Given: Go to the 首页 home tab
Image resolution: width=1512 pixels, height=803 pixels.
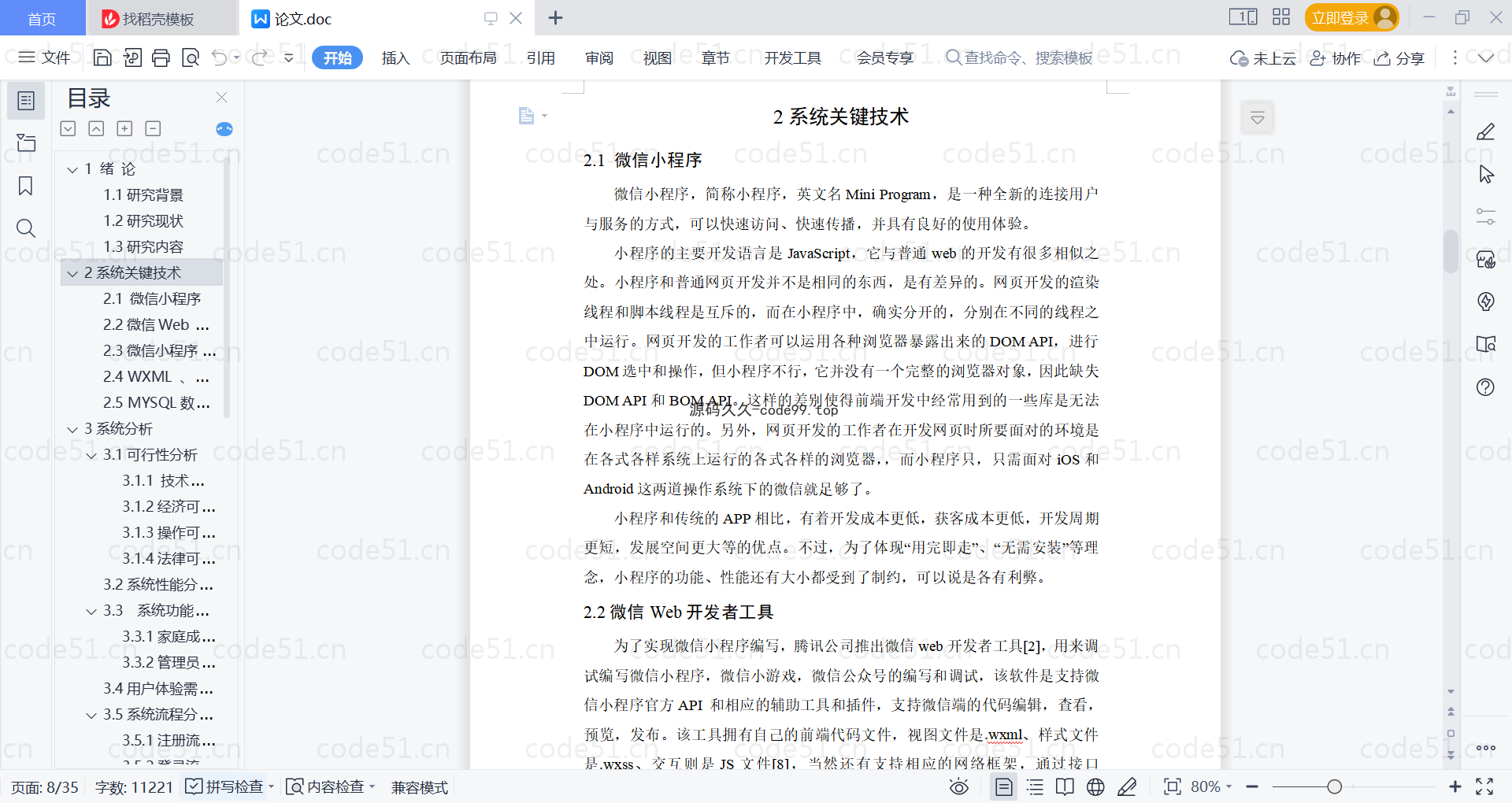Looking at the screenshot, I should tap(42, 18).
